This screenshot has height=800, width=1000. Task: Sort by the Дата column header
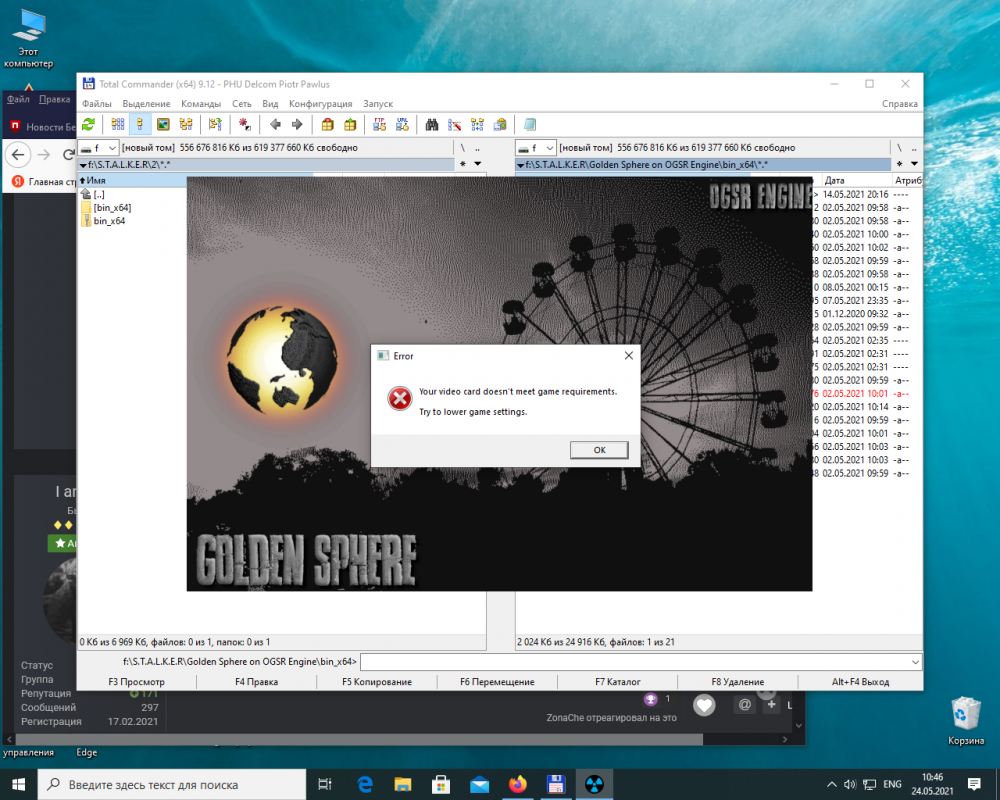coord(835,180)
